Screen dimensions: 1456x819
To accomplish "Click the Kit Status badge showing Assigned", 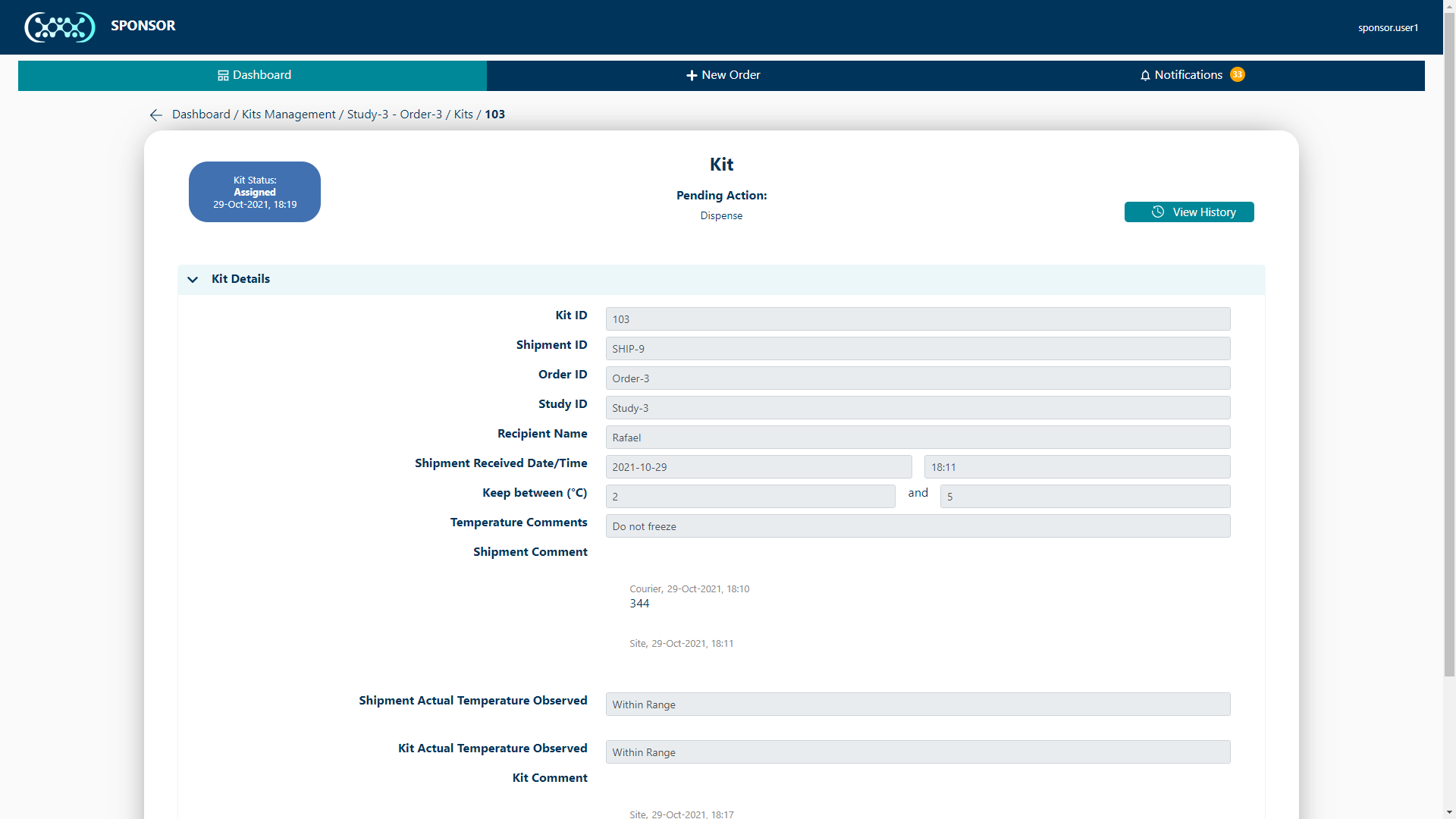I will pos(254,192).
